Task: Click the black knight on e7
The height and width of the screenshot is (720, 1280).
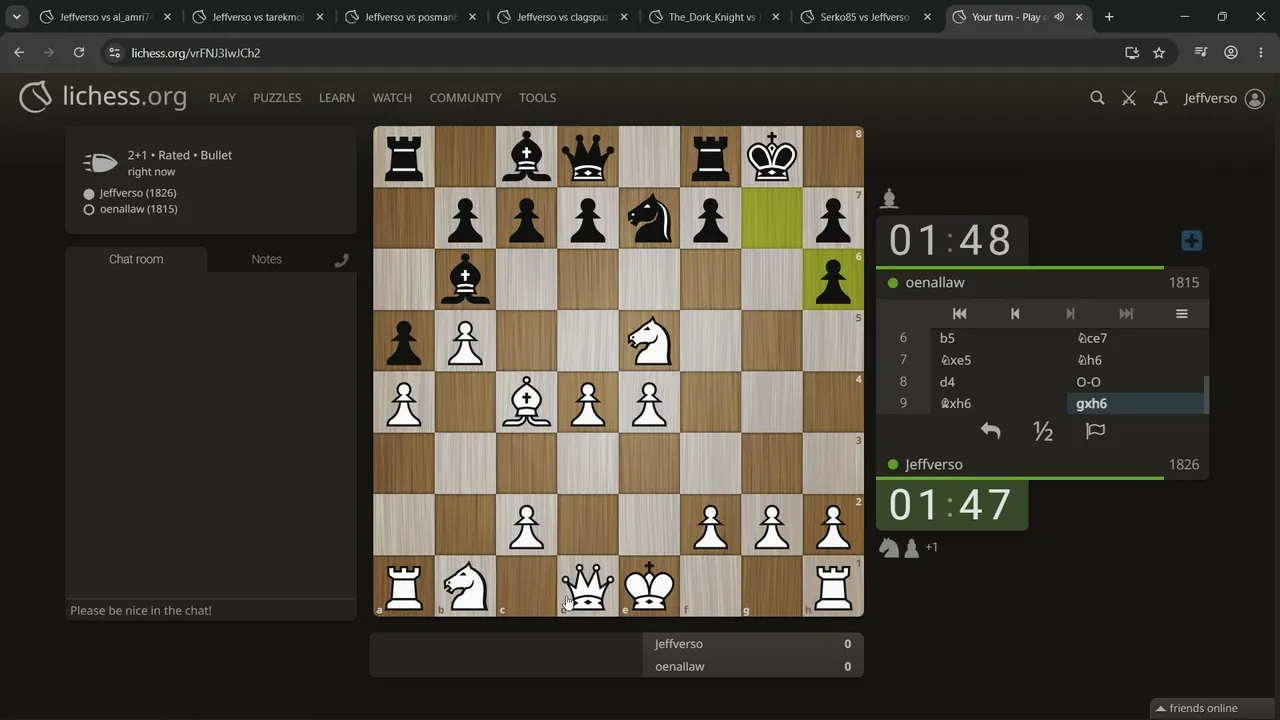Action: tap(650, 218)
